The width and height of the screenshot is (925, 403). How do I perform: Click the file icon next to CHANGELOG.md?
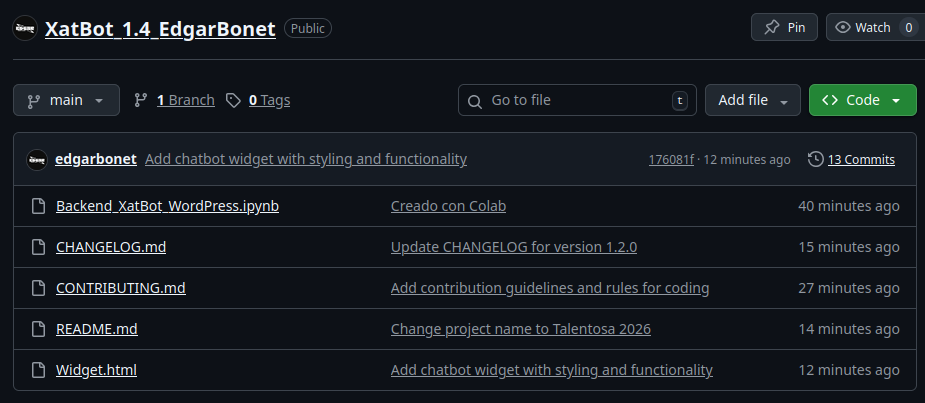click(x=38, y=247)
